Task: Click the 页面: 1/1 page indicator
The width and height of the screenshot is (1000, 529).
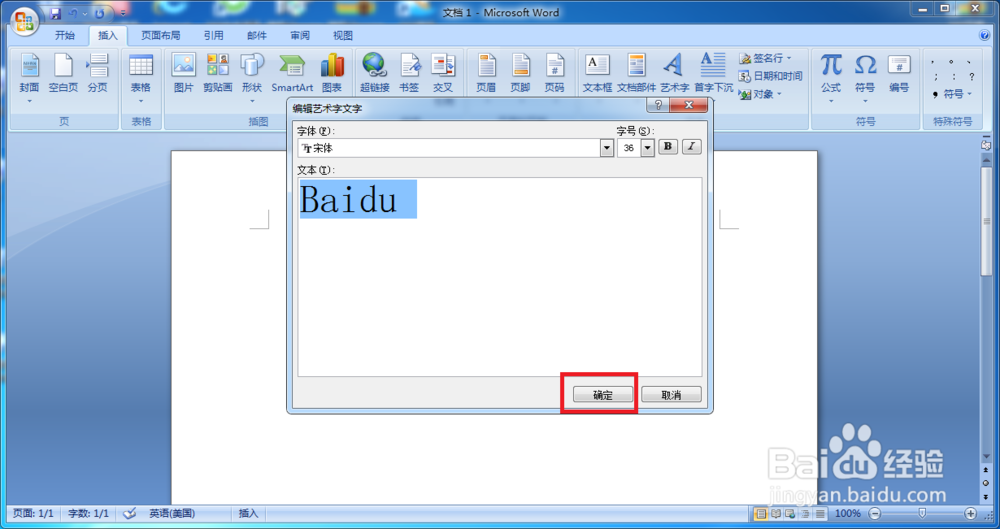Action: (33, 513)
